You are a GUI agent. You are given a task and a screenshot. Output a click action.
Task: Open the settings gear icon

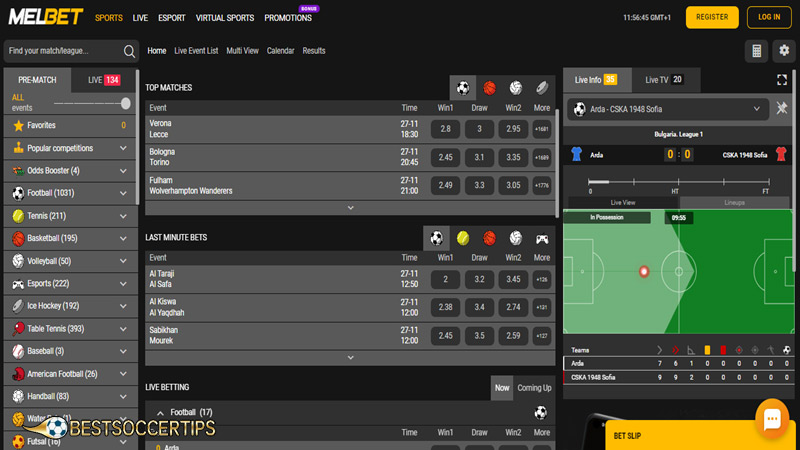click(x=784, y=51)
